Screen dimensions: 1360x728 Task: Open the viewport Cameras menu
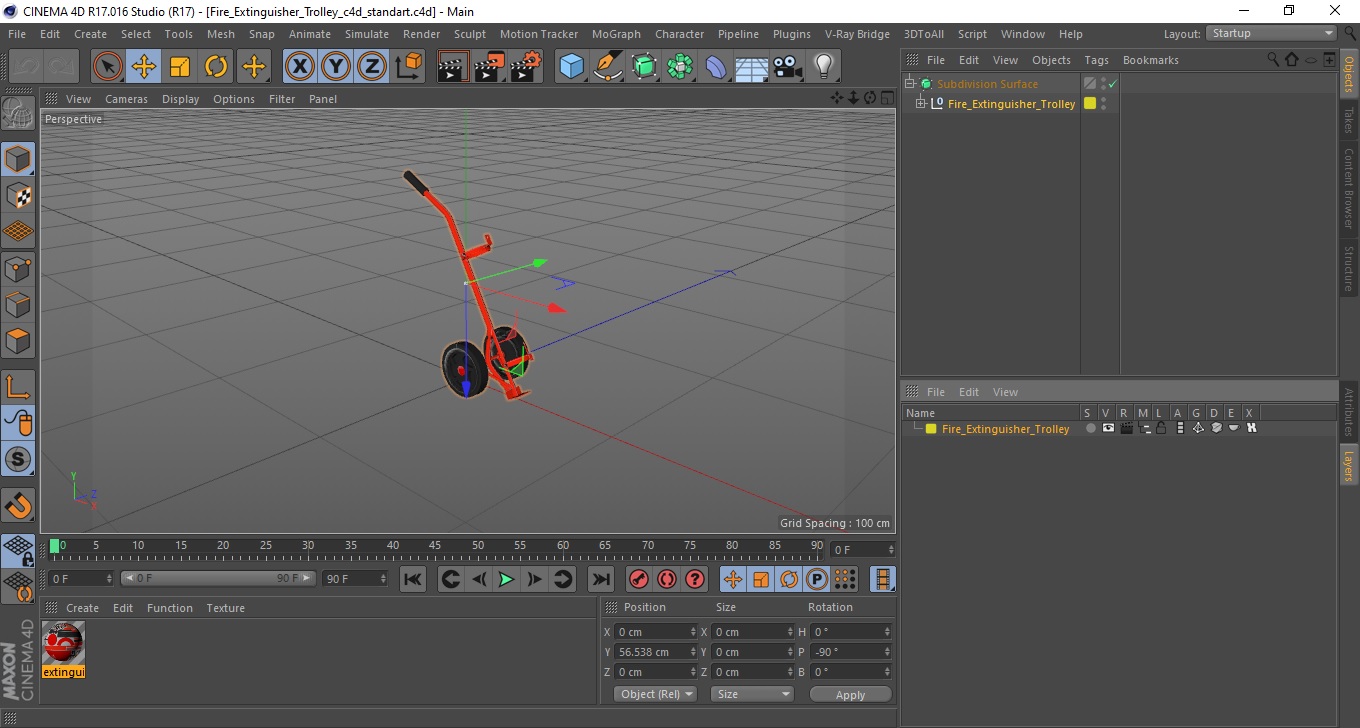click(126, 99)
